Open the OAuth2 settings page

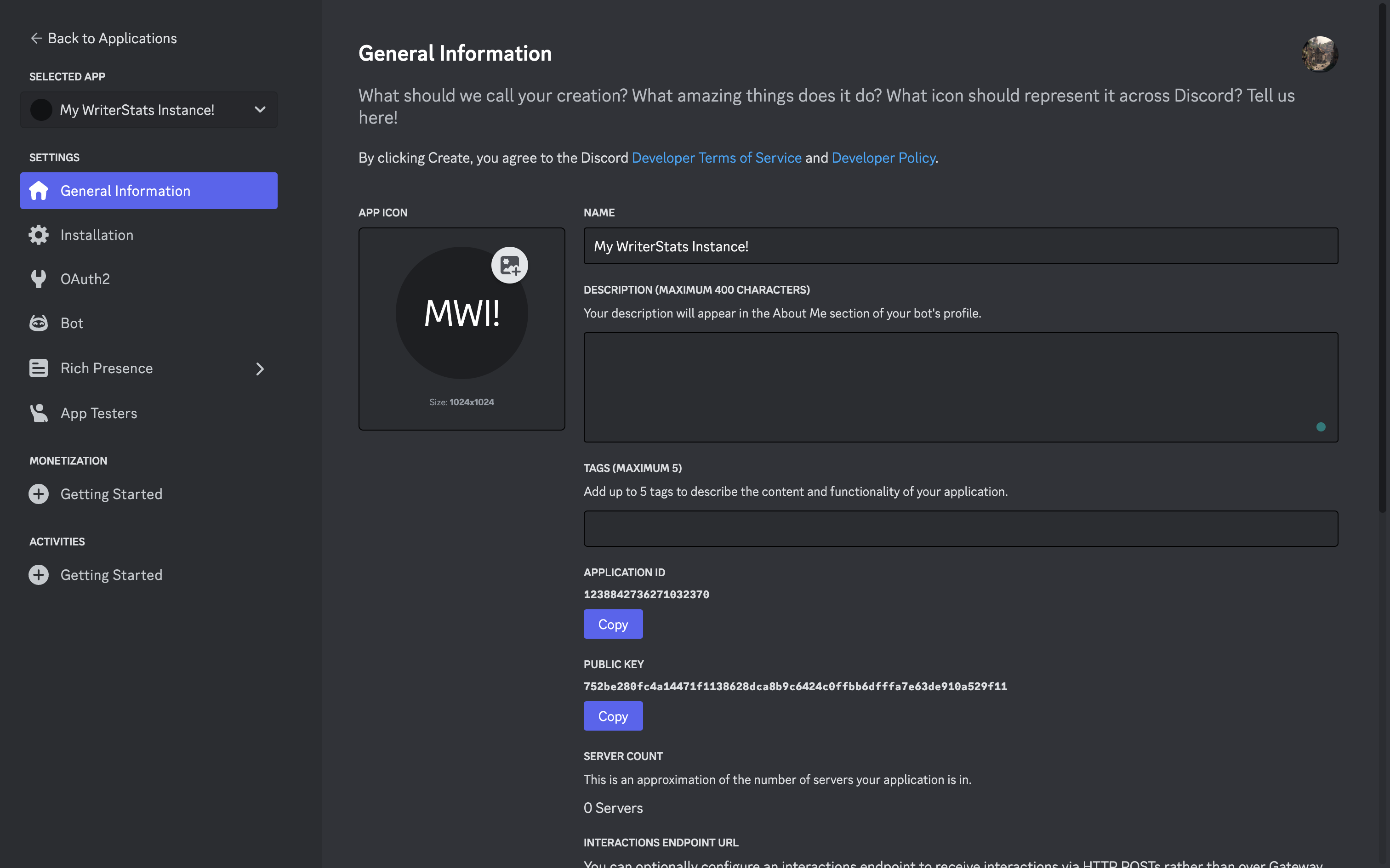[149, 279]
